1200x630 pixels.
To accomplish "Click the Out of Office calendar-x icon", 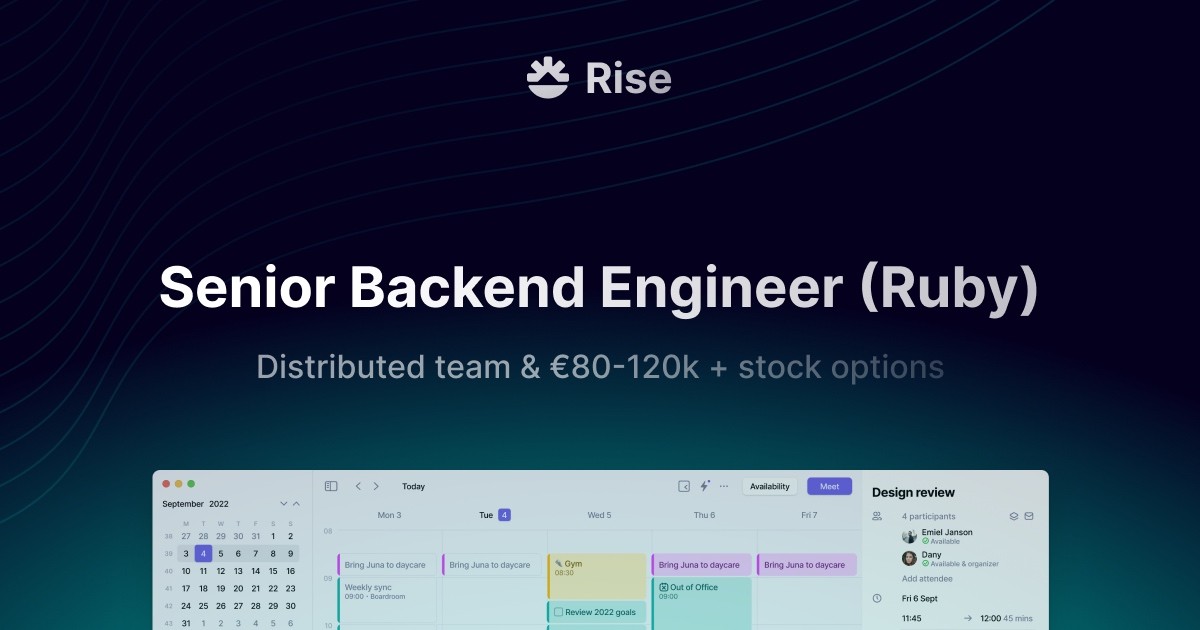I will pyautogui.click(x=663, y=587).
